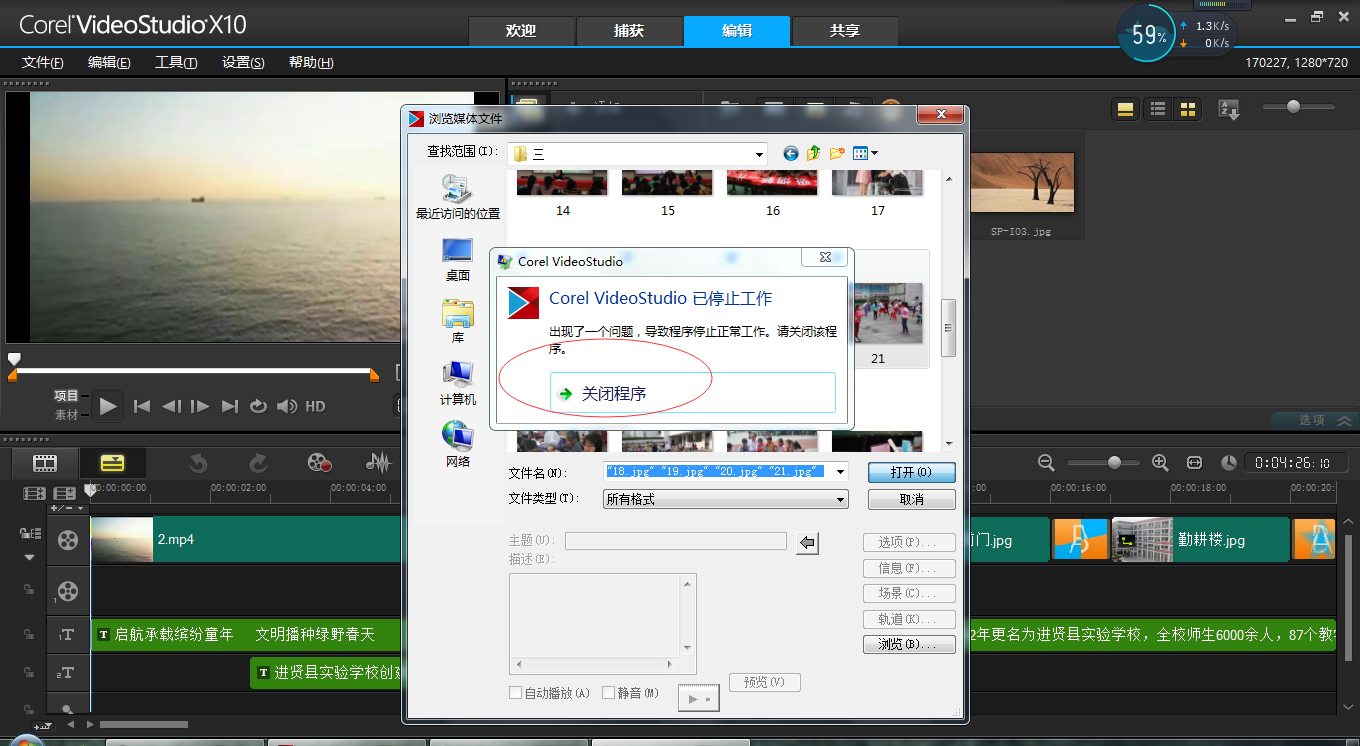Viewport: 1360px width, 746px height.
Task: Toggle ripple editing lock icon
Action: click(29, 533)
